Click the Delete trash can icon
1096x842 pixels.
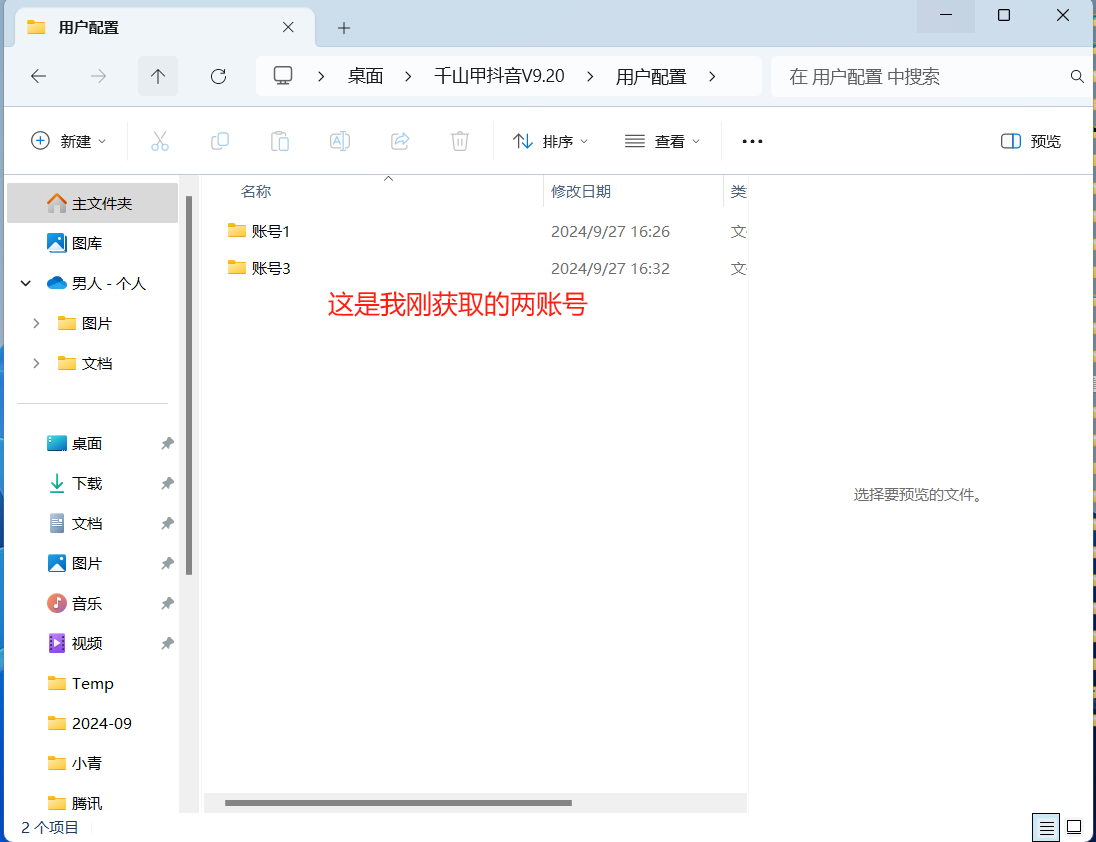(x=460, y=141)
